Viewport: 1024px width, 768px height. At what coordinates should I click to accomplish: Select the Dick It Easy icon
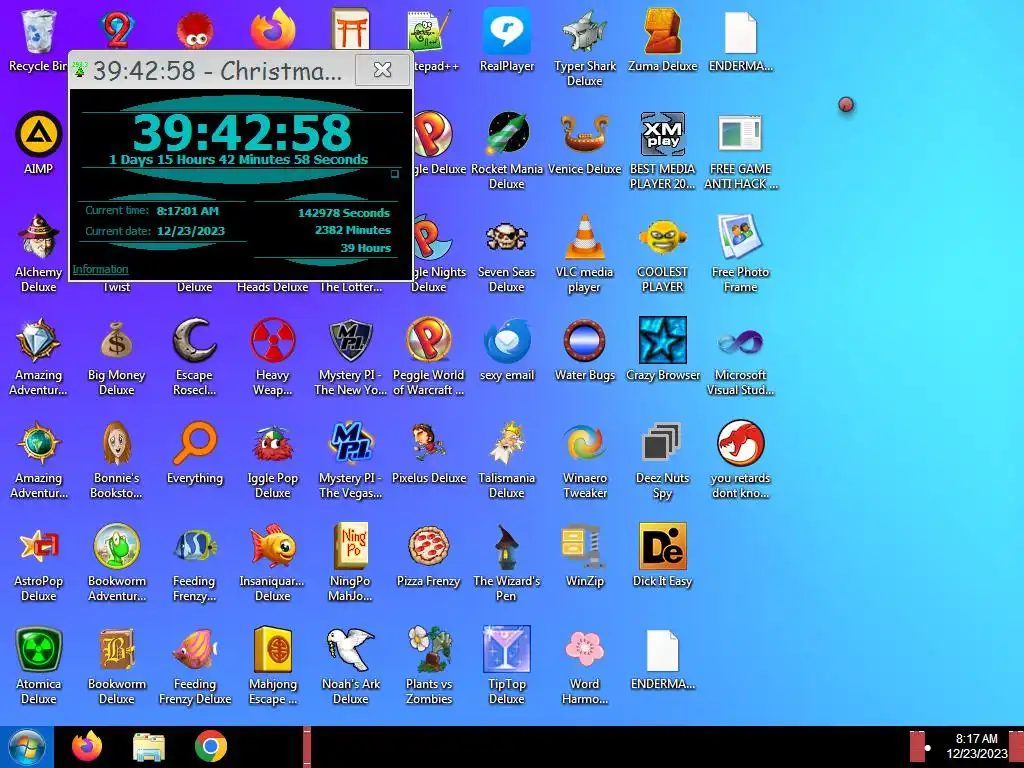point(662,546)
